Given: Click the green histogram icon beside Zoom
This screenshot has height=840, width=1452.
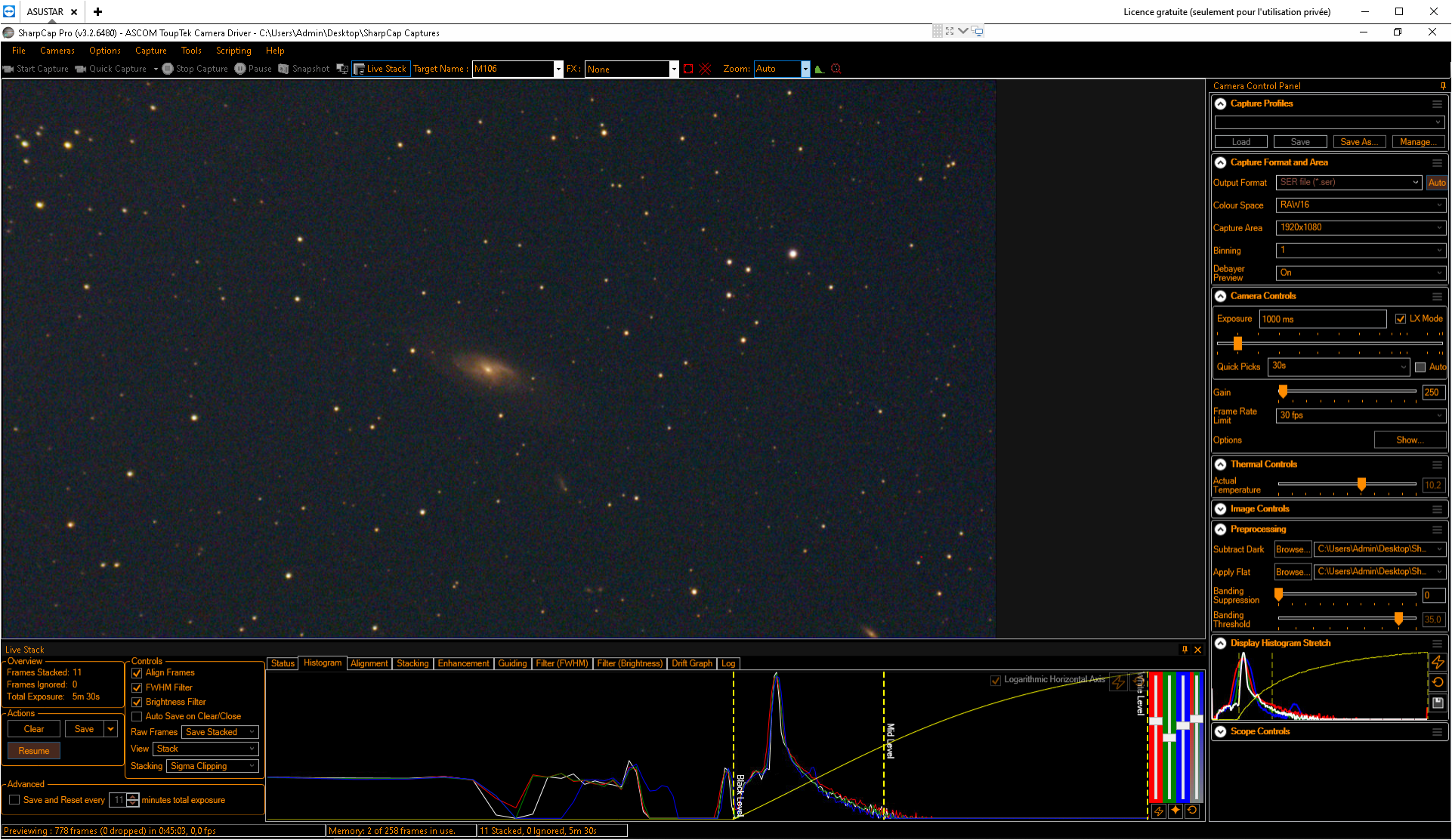Looking at the screenshot, I should coord(820,69).
